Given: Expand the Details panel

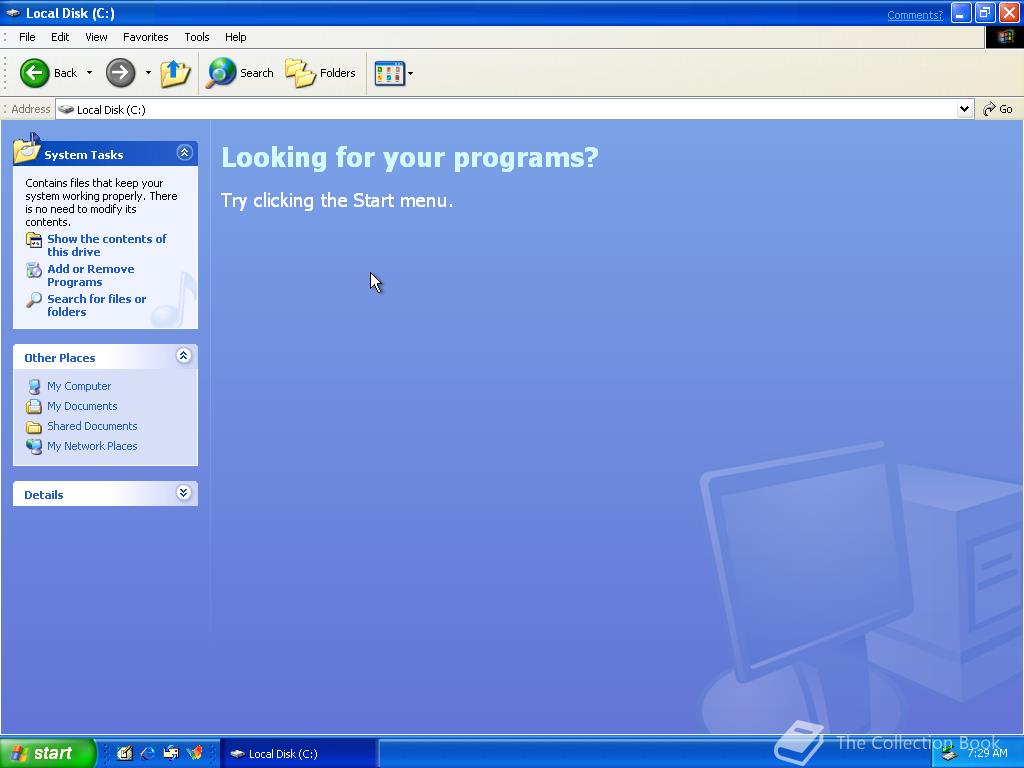Looking at the screenshot, I should coord(184,493).
